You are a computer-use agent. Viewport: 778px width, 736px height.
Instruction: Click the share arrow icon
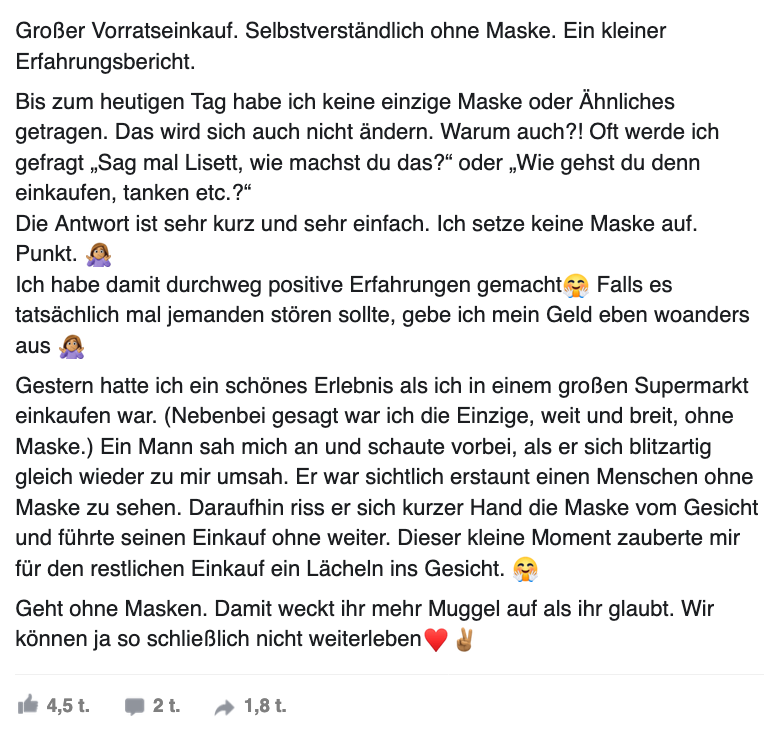click(x=224, y=707)
